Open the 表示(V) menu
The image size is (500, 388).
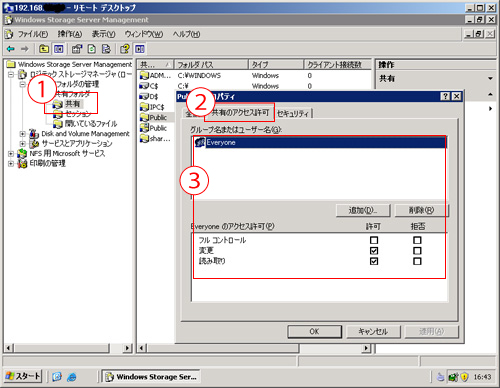(103, 34)
